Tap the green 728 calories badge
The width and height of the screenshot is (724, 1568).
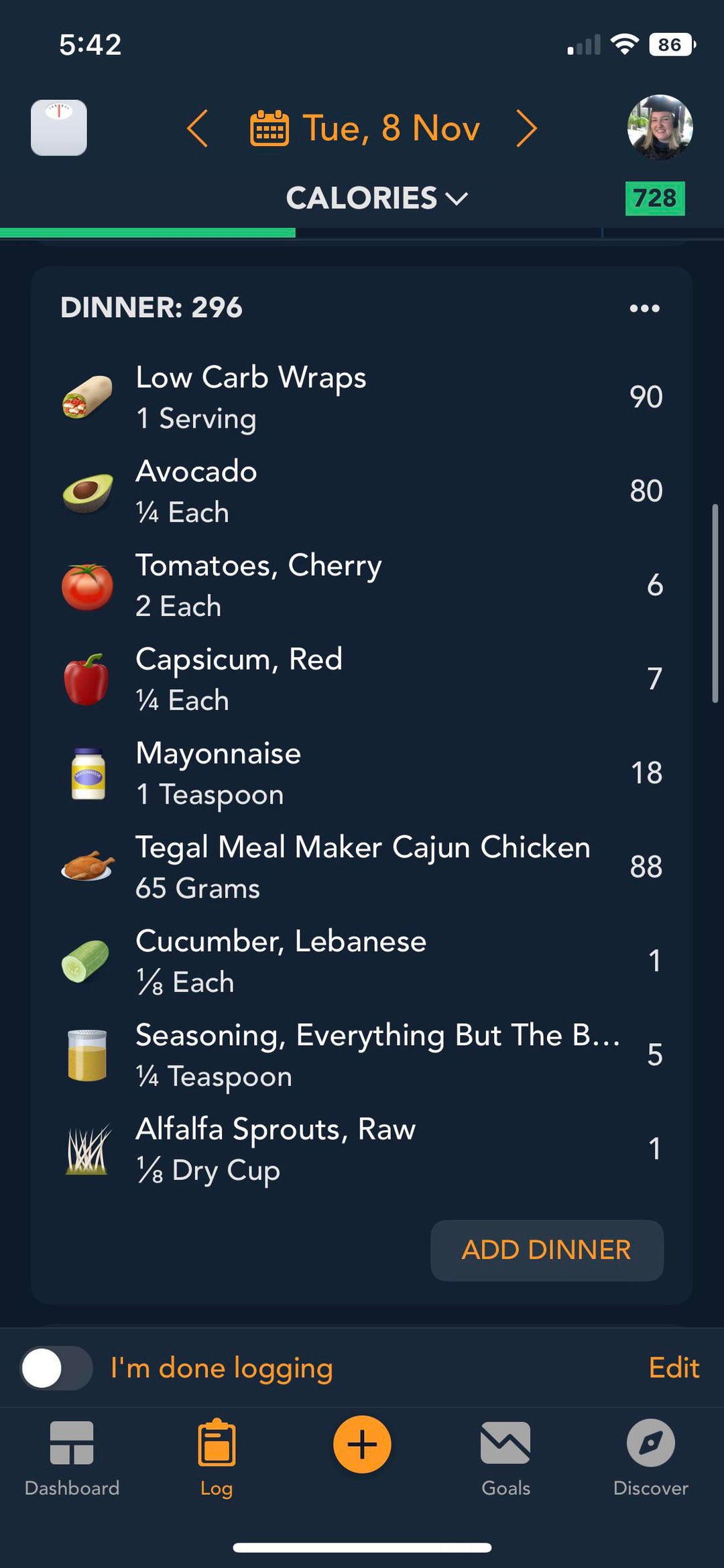[x=654, y=198]
